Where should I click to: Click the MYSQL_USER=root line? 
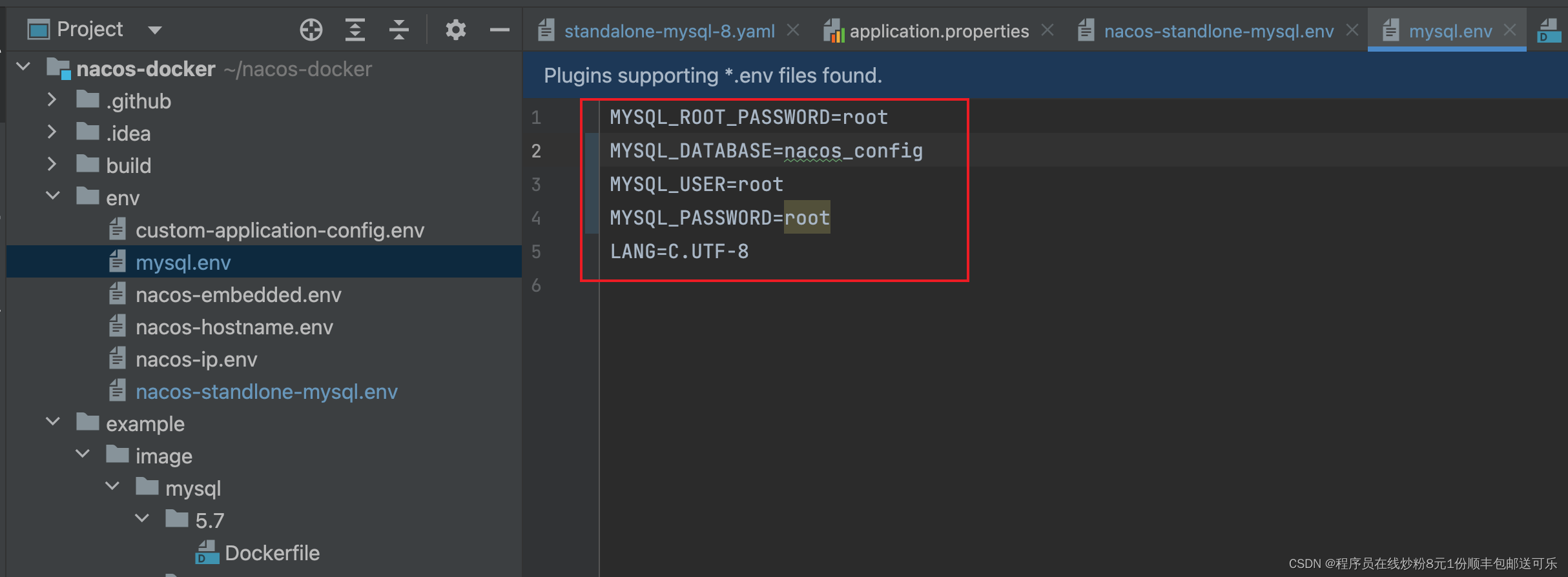[697, 185]
